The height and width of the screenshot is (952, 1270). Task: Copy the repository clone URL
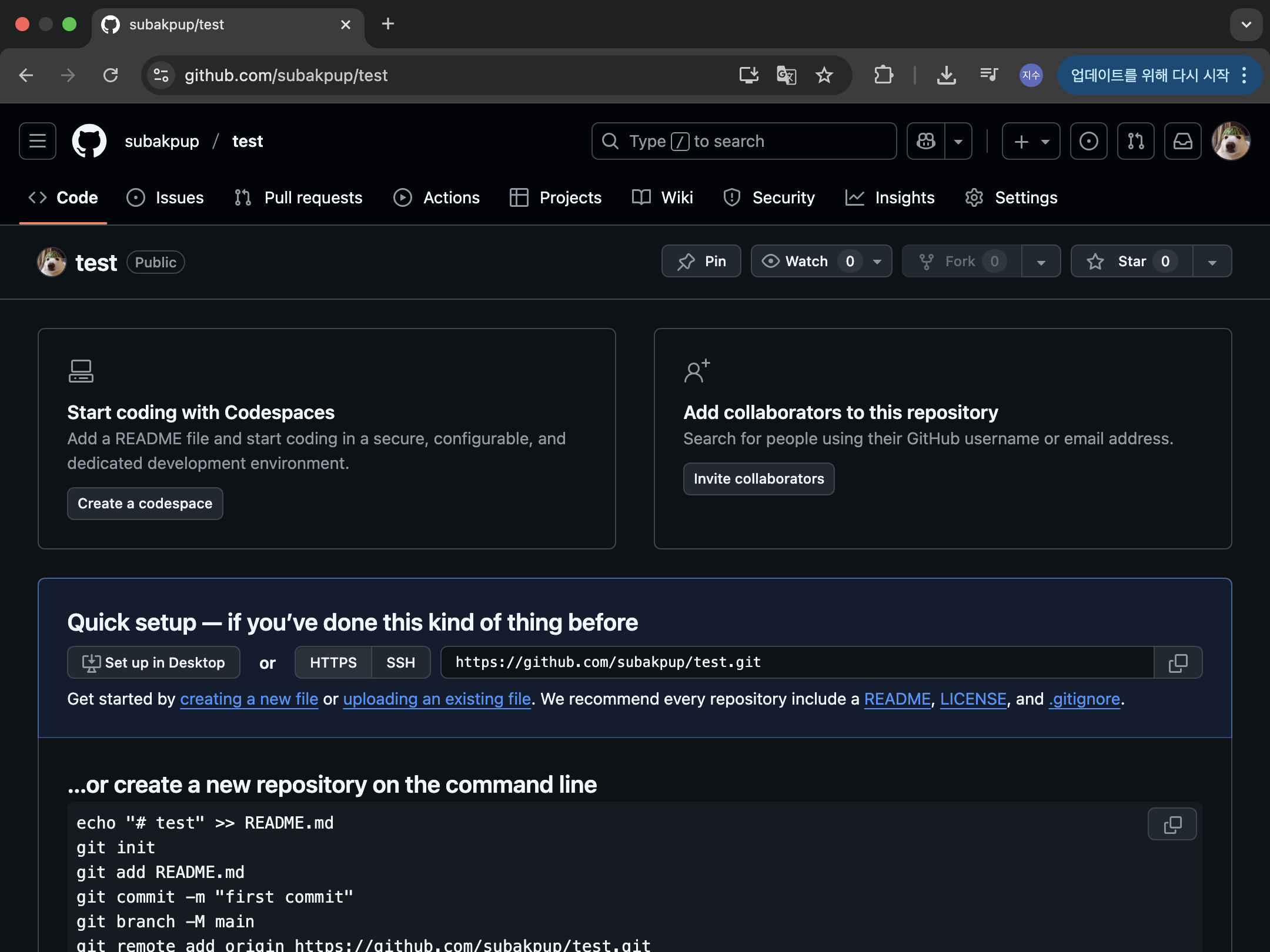pos(1178,663)
